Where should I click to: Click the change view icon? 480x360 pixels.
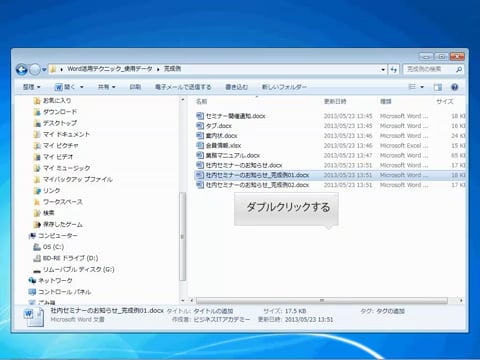tap(412, 87)
